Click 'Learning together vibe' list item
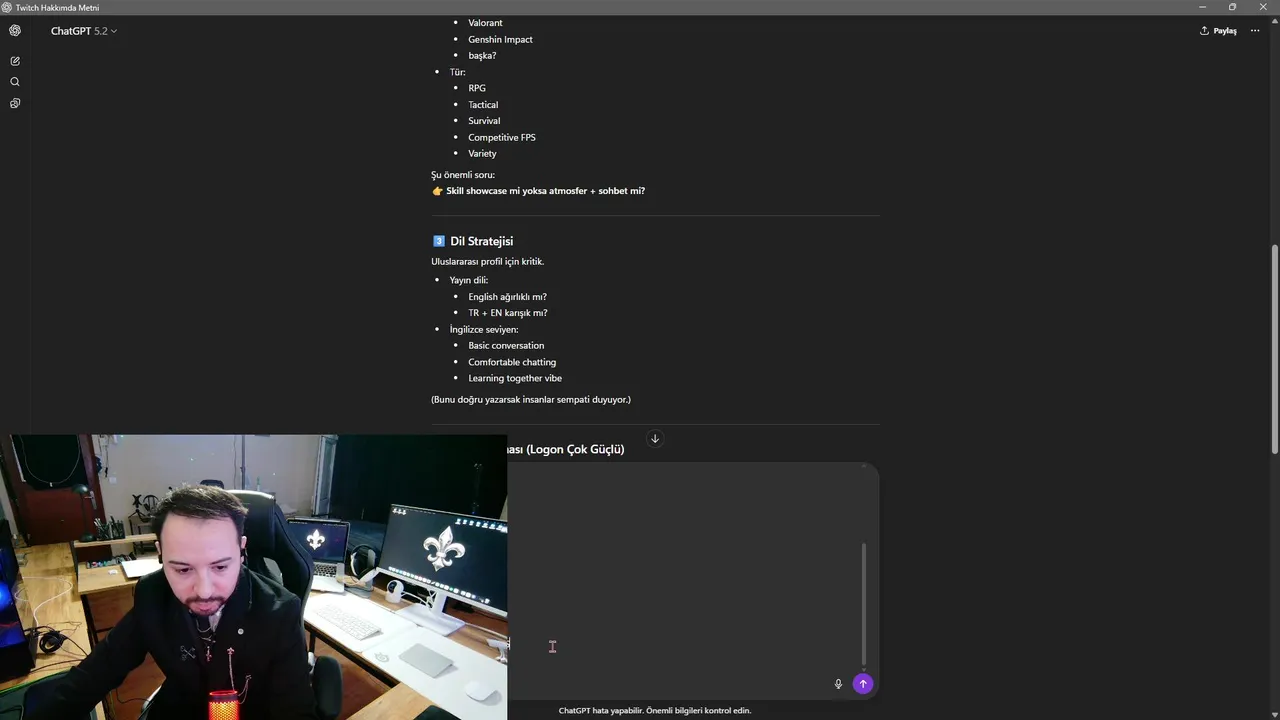Image resolution: width=1280 pixels, height=720 pixels. [515, 378]
